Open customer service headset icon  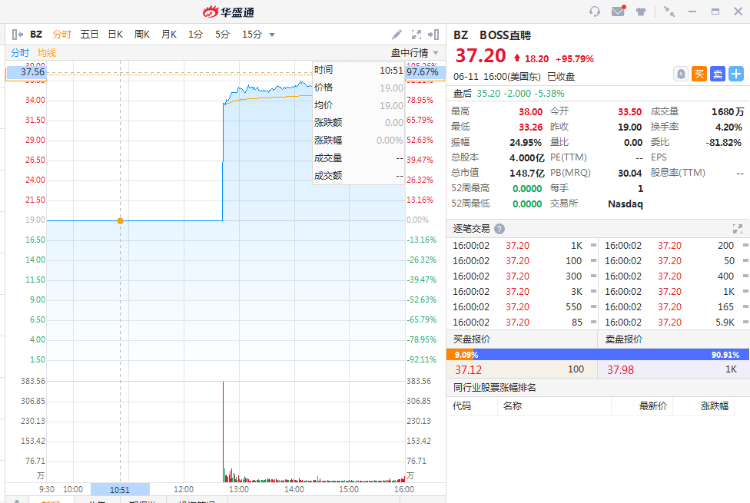click(595, 11)
